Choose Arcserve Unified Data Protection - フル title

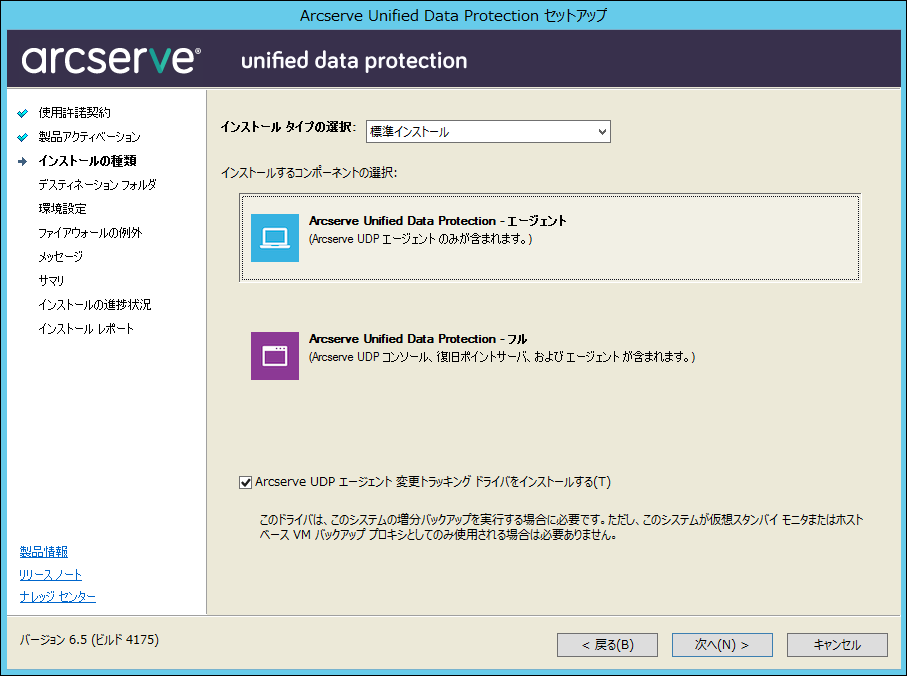(418, 339)
